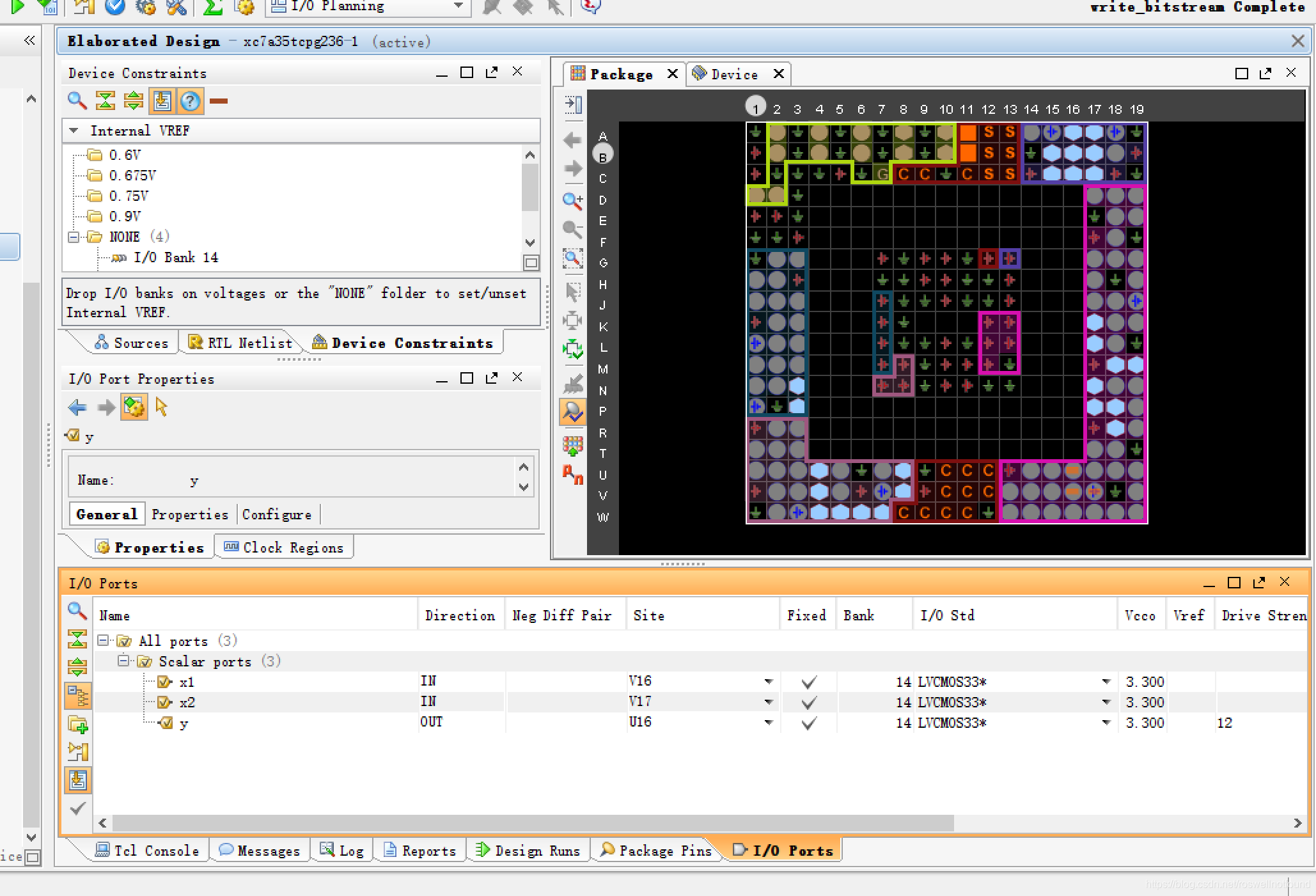The width and height of the screenshot is (1316, 896).
Task: Go back in I/O Port Properties
Action: tap(77, 407)
